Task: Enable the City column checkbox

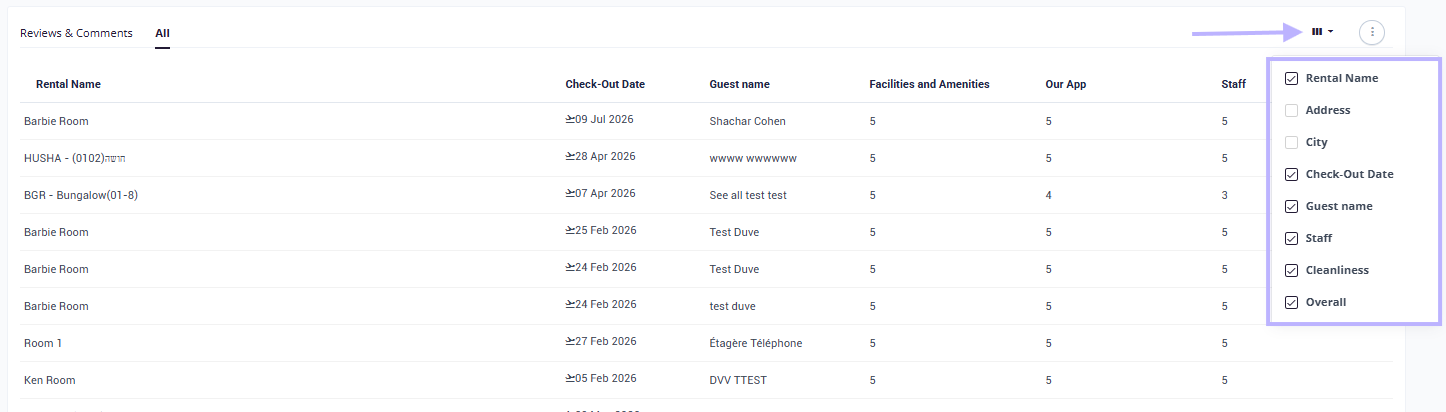Action: click(x=1291, y=142)
